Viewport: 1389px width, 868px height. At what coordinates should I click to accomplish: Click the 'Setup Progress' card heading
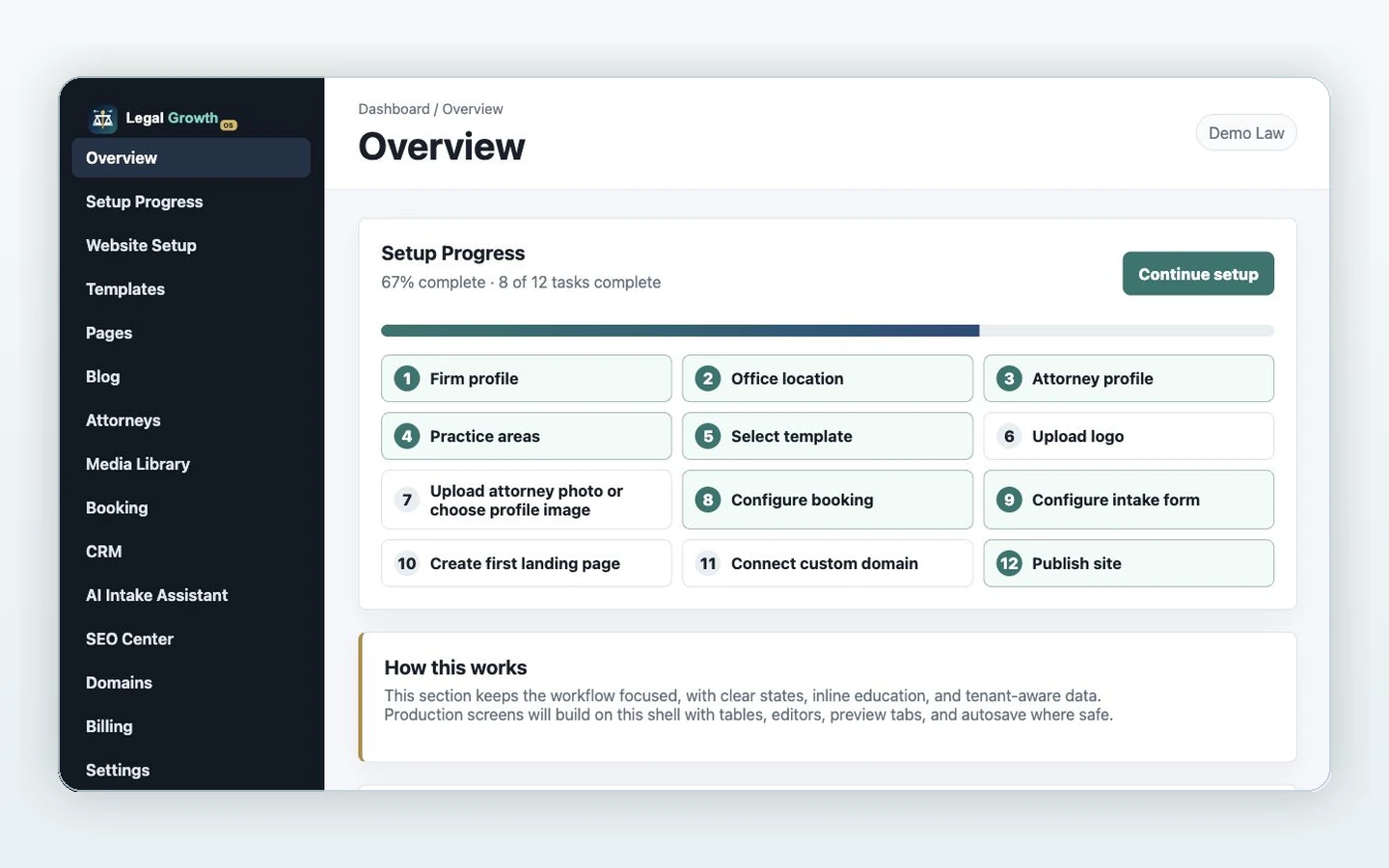(x=453, y=254)
